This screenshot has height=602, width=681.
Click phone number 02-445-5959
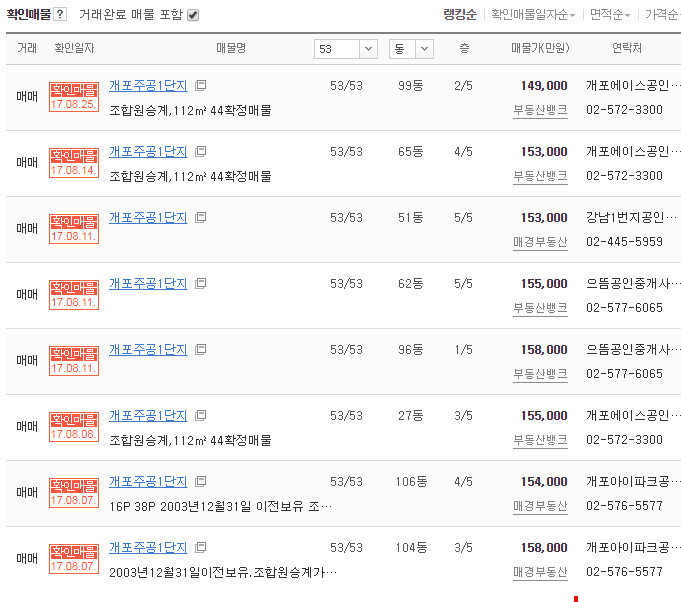[x=624, y=242]
